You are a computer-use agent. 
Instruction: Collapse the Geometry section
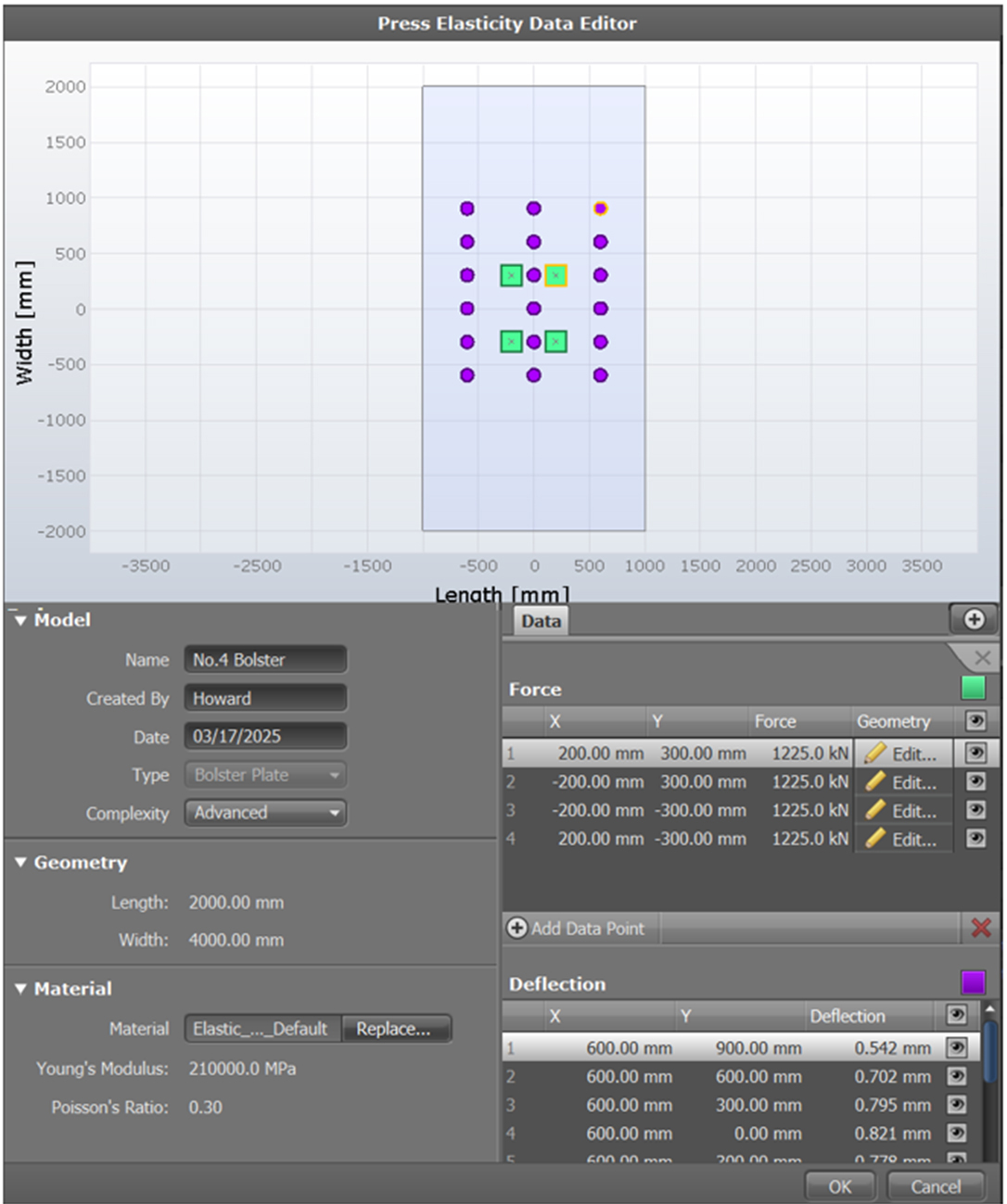(21, 863)
